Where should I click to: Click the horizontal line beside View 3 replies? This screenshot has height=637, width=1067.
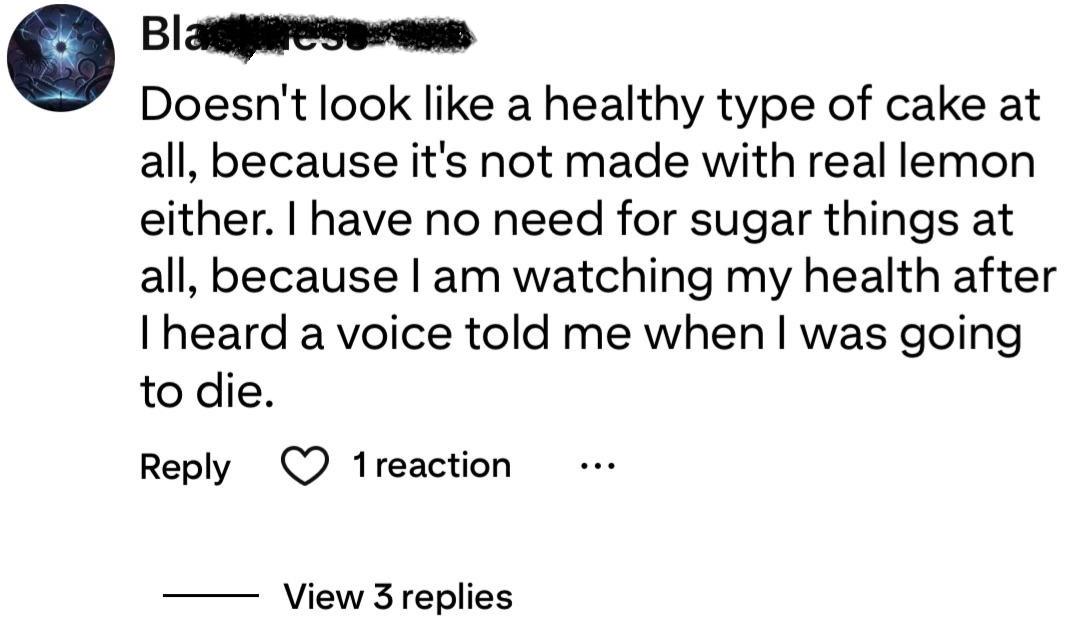pos(210,597)
